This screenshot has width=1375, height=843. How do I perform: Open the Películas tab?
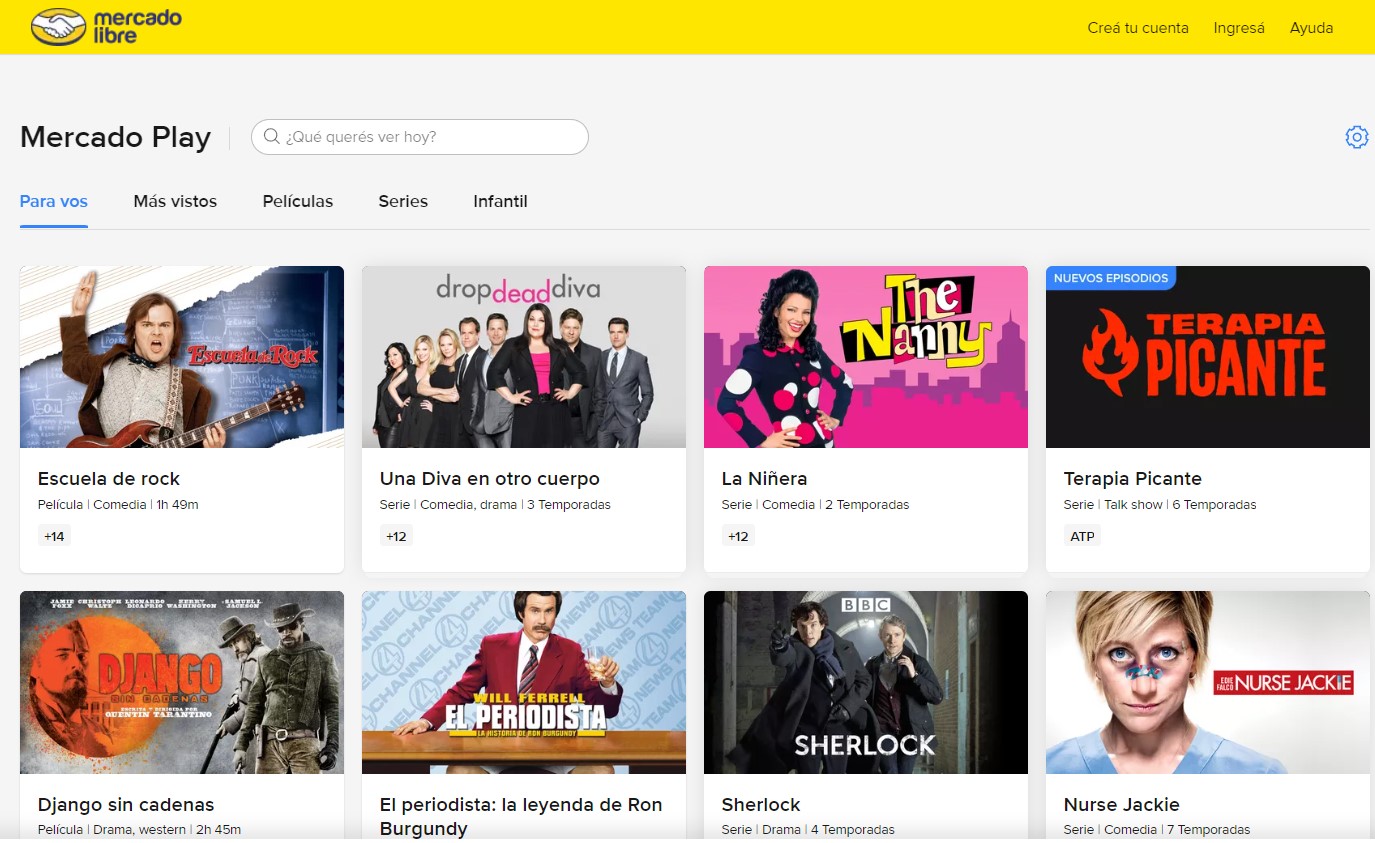coord(298,201)
